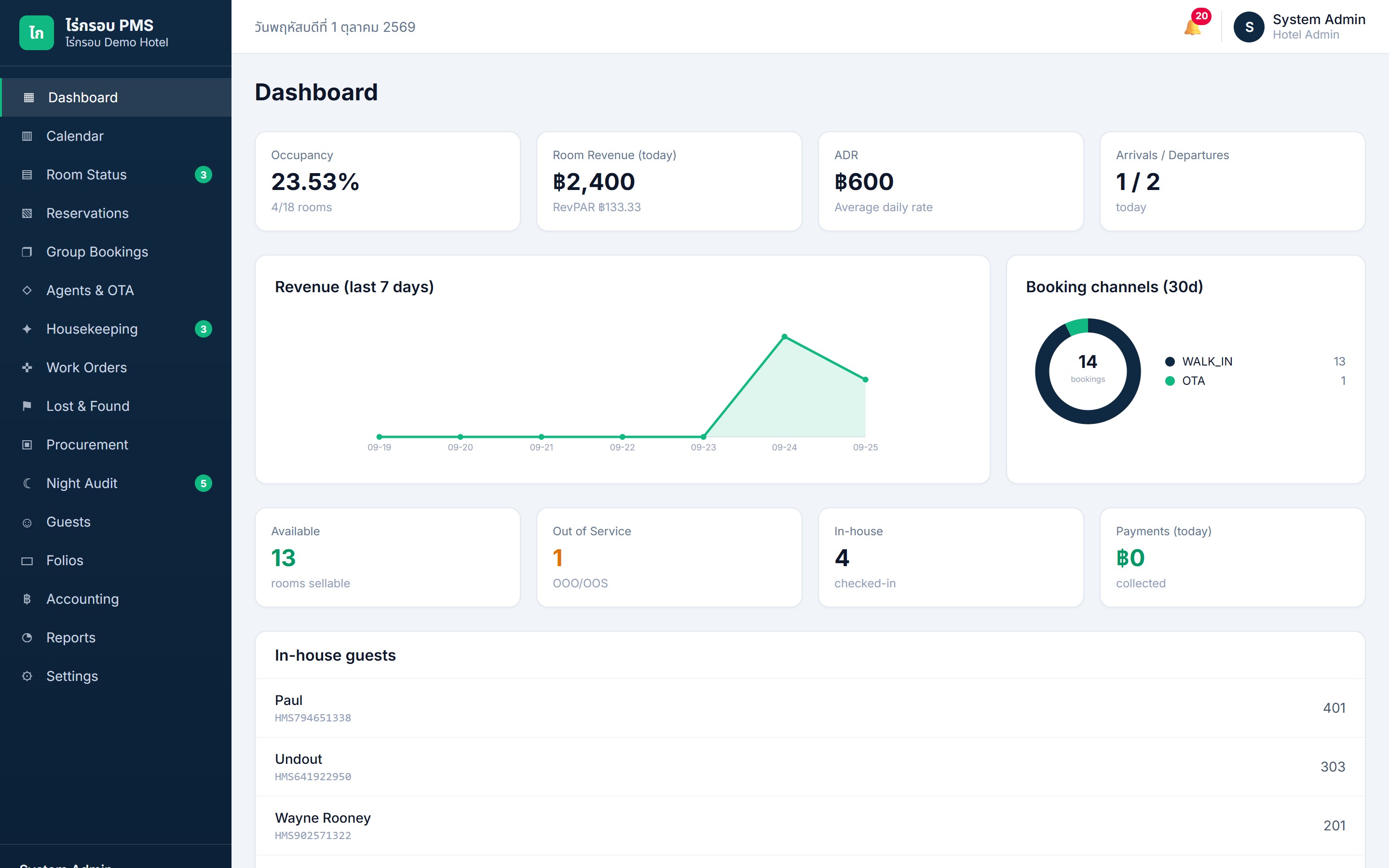This screenshot has width=1389, height=868.
Task: Click the Housekeeping sparkle icon
Action: point(27,329)
